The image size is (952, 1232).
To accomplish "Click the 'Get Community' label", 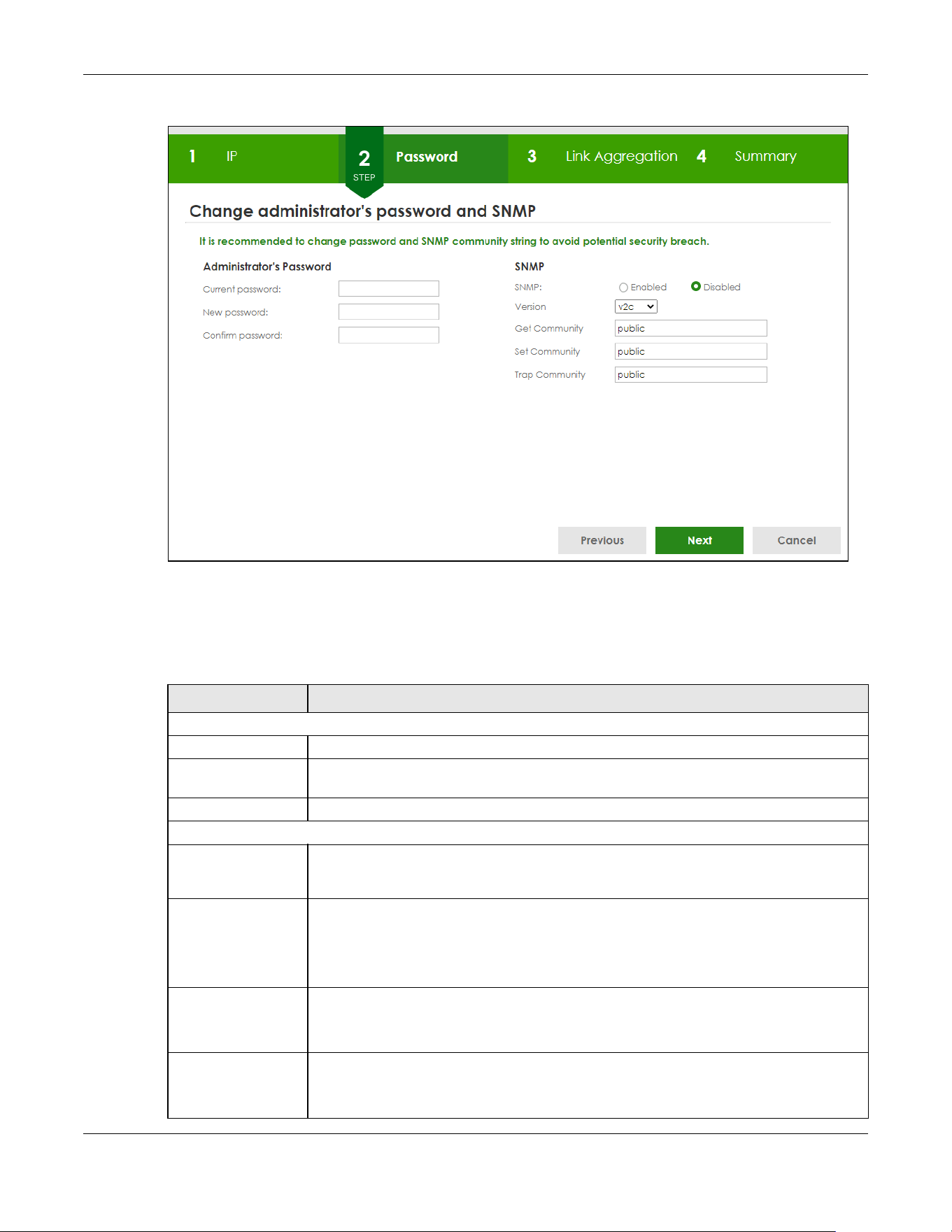I will 549,329.
